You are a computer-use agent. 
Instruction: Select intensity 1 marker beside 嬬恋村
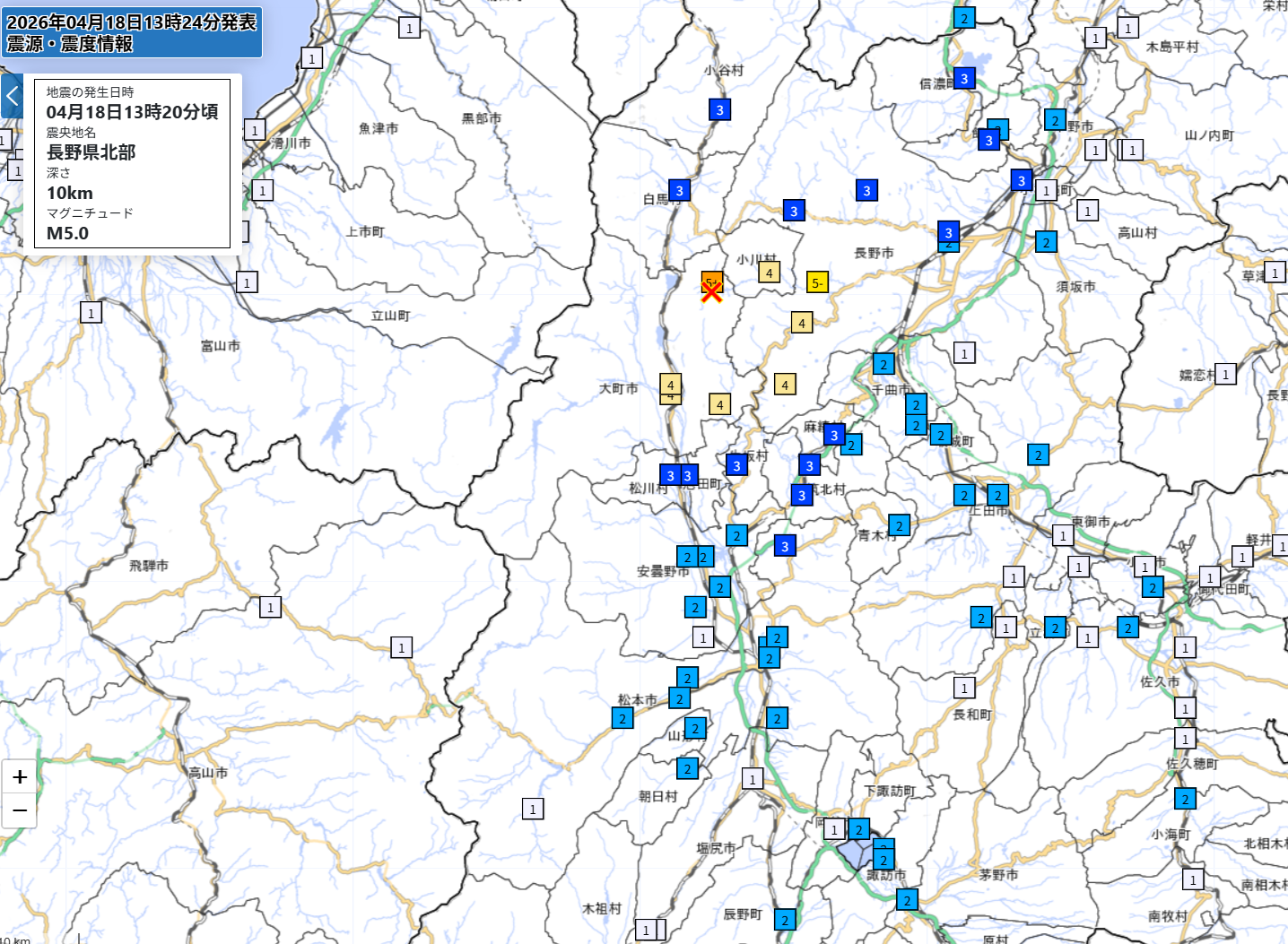1225,374
